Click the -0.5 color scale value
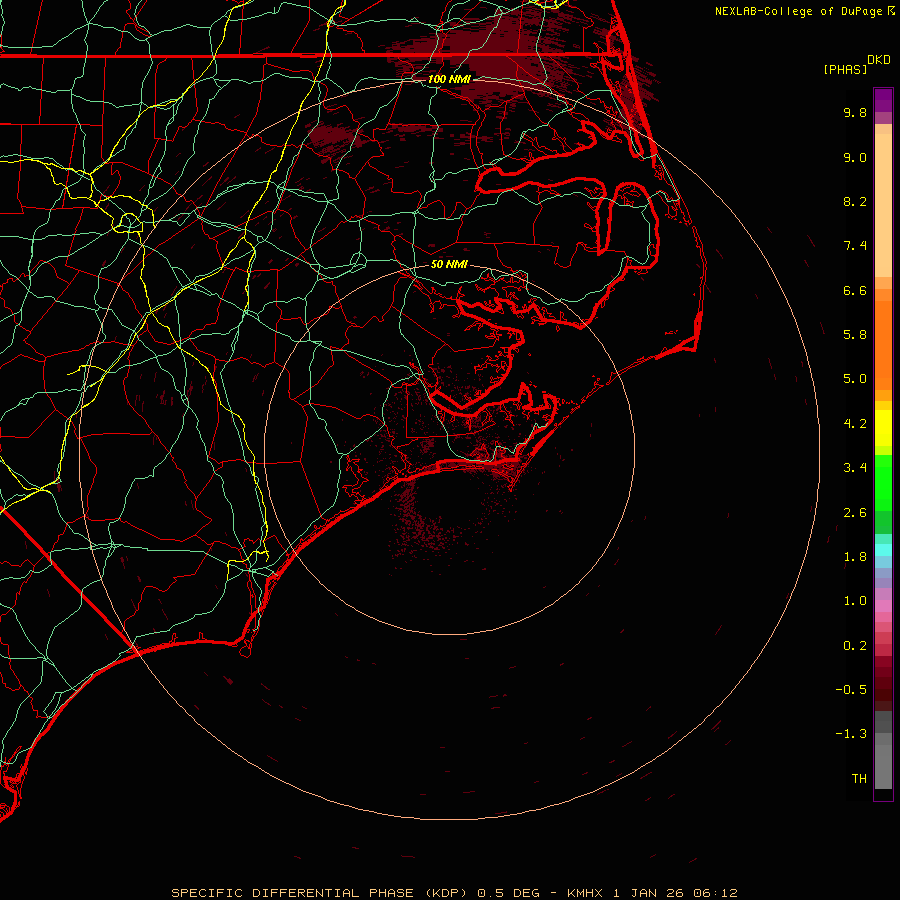Image resolution: width=900 pixels, height=900 pixels. 851,690
